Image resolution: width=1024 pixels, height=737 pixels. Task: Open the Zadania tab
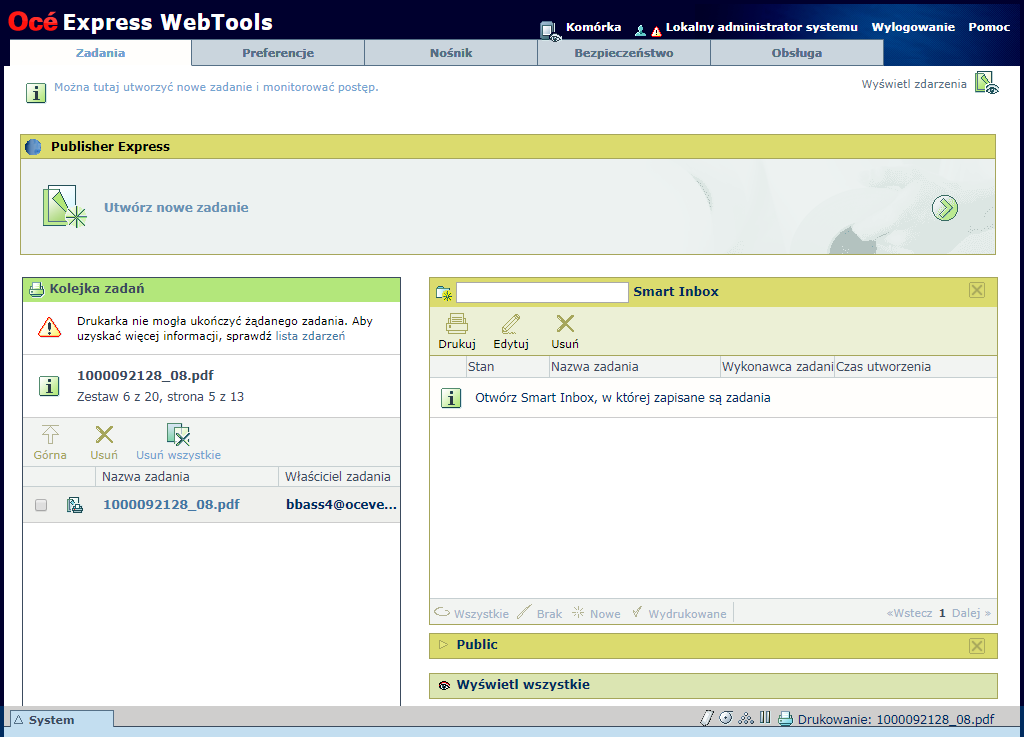[x=101, y=53]
